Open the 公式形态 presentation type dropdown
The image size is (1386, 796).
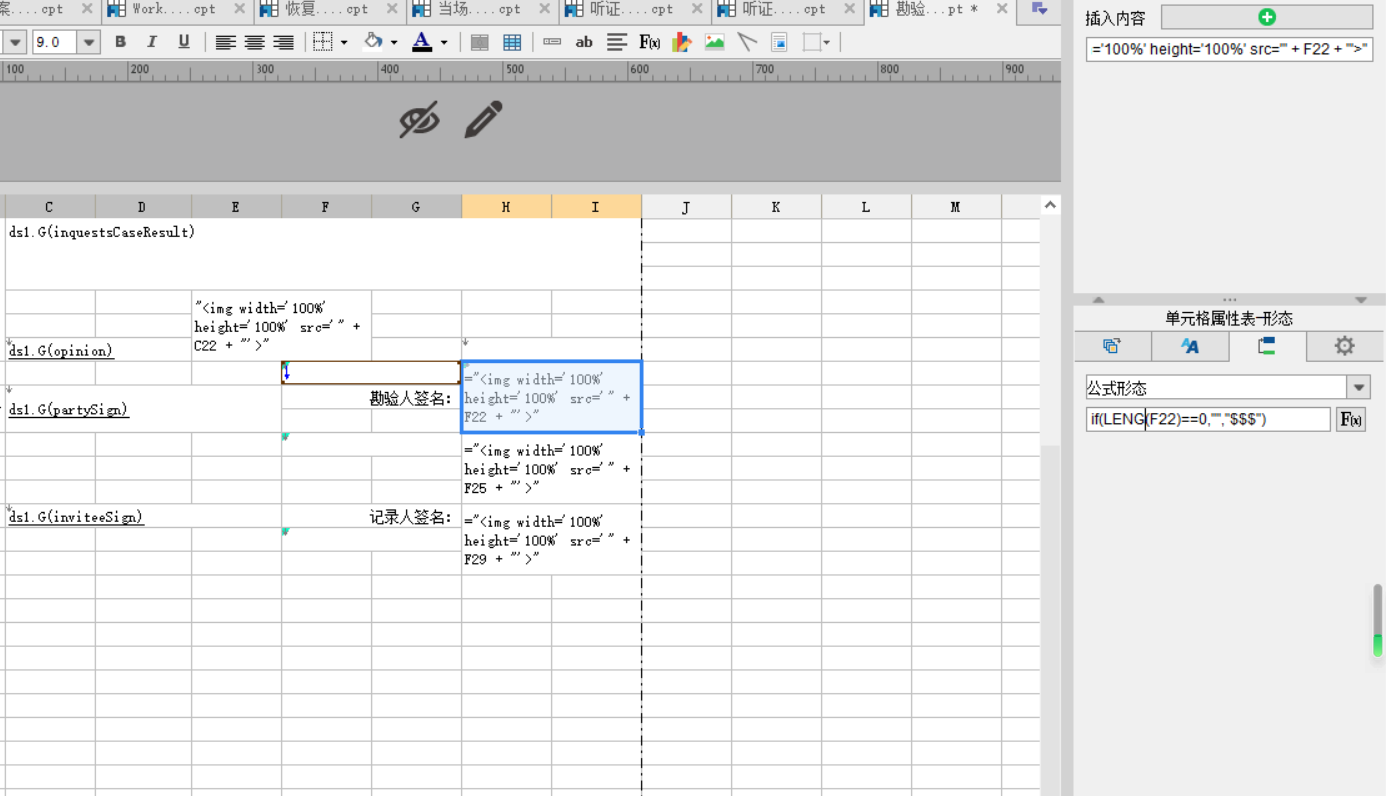click(x=1358, y=387)
